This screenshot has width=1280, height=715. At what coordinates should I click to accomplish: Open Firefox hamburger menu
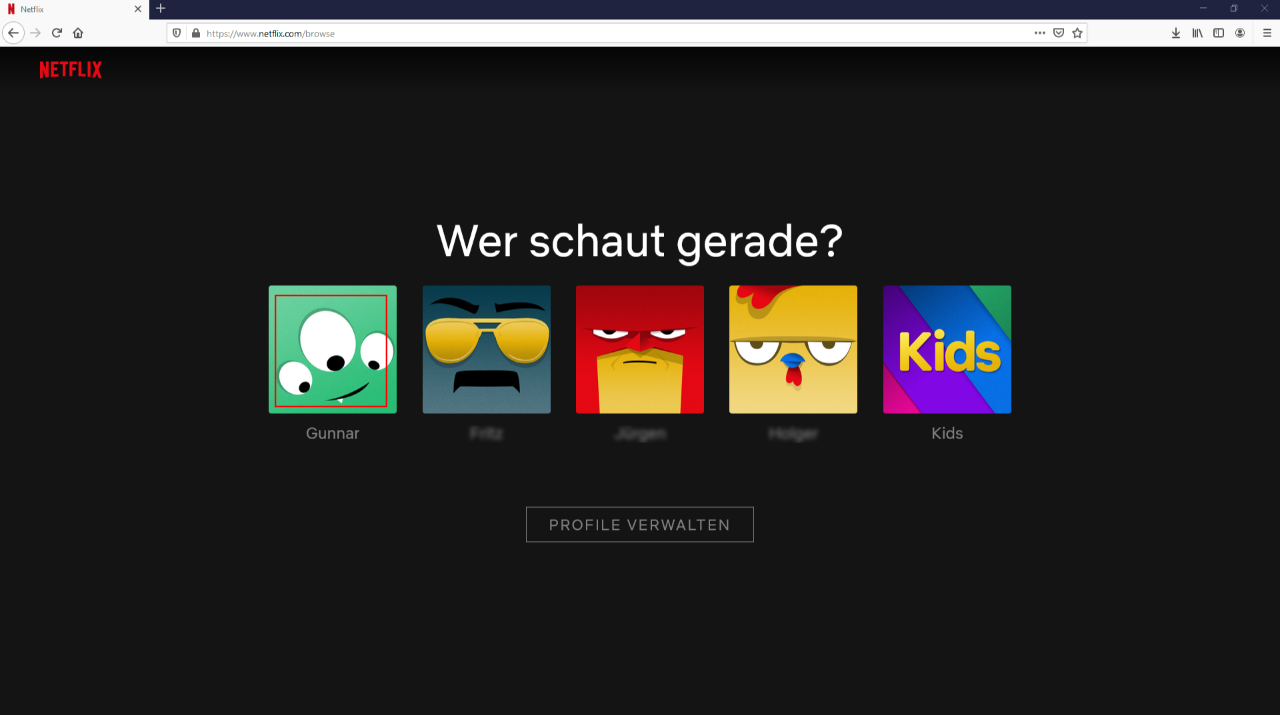click(1267, 33)
